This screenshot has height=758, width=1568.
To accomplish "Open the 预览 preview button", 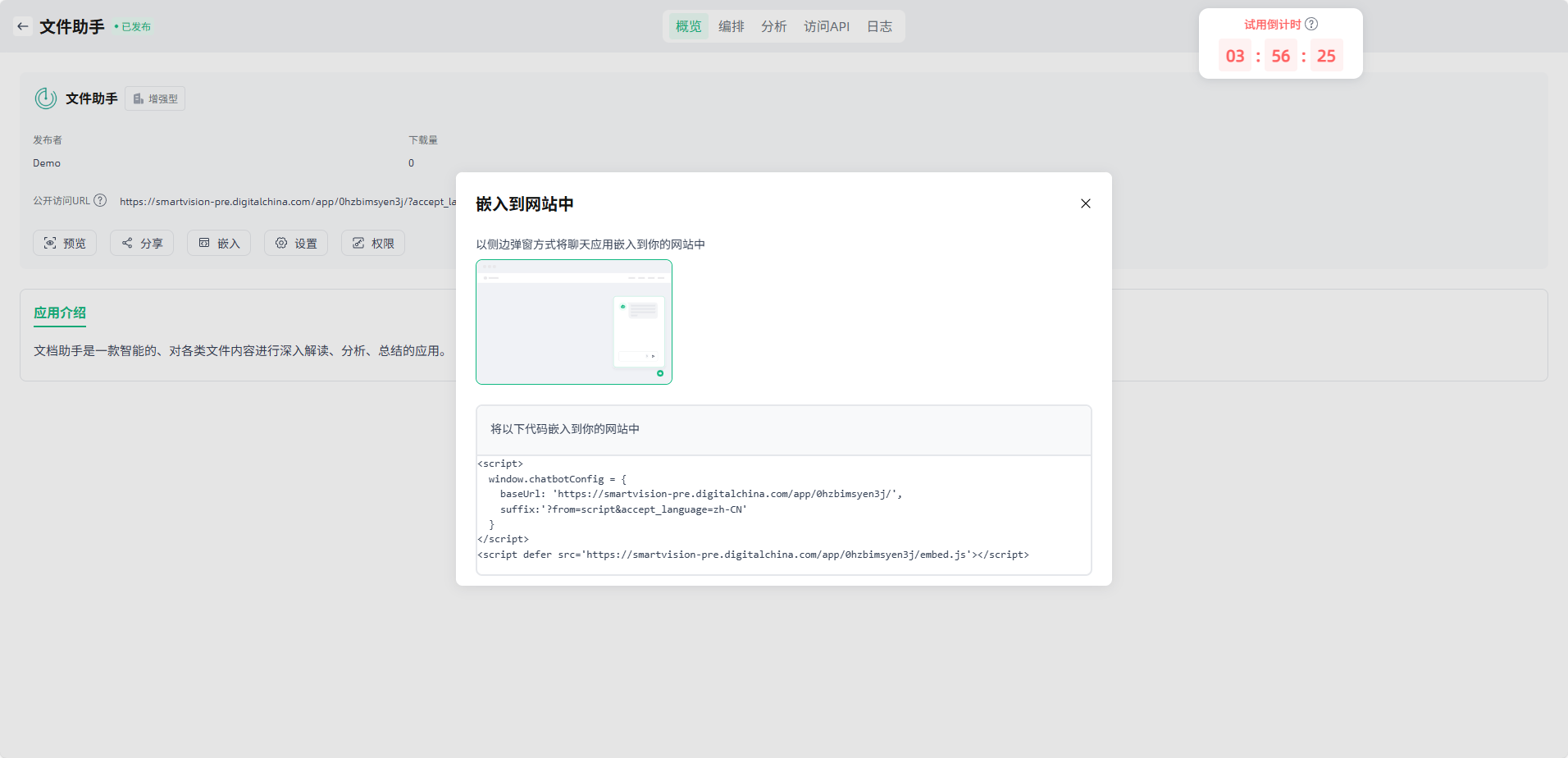I will 65,243.
